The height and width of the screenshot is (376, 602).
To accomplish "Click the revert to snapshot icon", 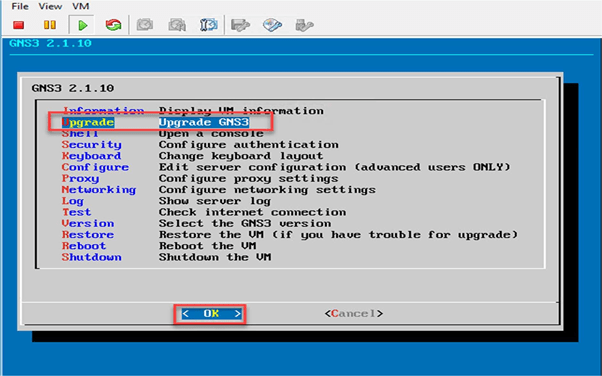I will tap(177, 25).
